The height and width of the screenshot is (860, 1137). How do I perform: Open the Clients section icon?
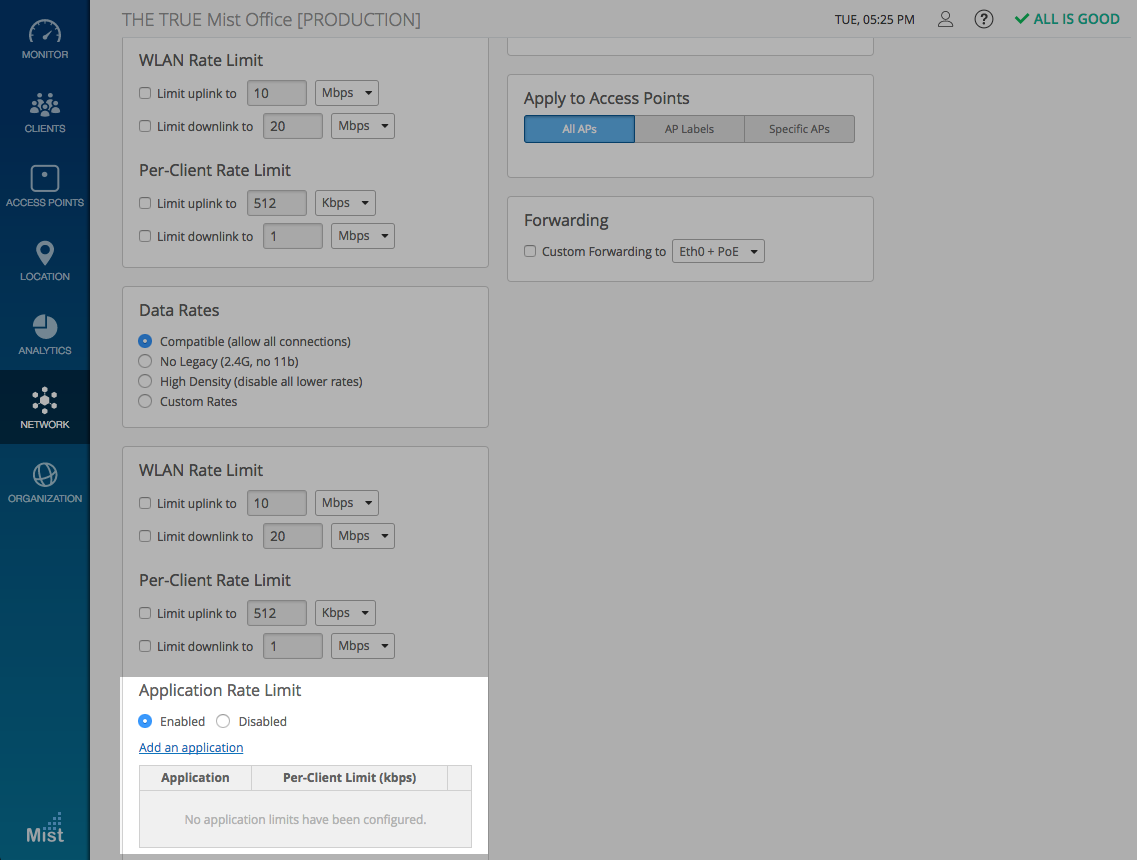(x=45, y=105)
